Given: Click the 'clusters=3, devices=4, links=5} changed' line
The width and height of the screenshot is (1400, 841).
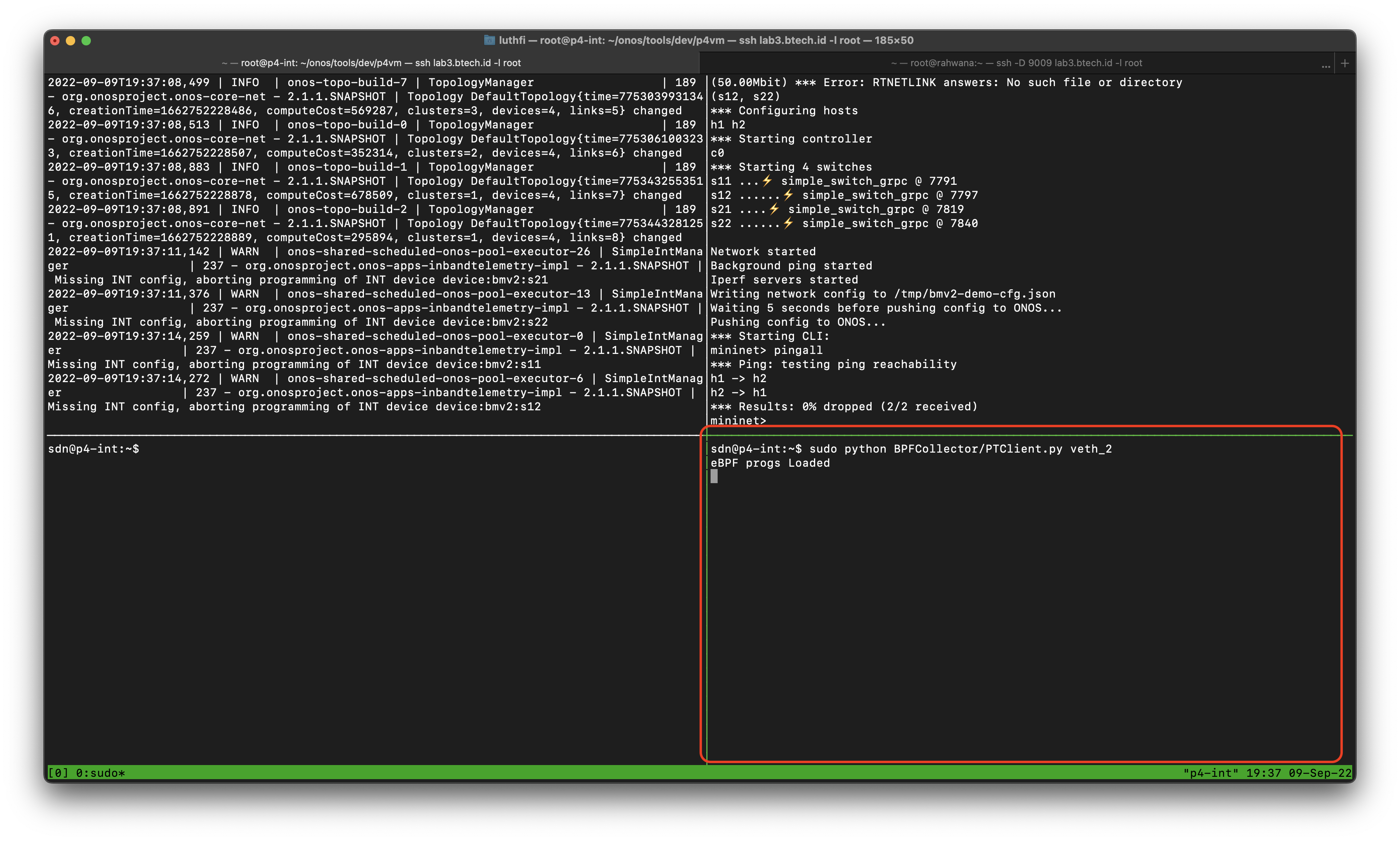Looking at the screenshot, I should (364, 110).
